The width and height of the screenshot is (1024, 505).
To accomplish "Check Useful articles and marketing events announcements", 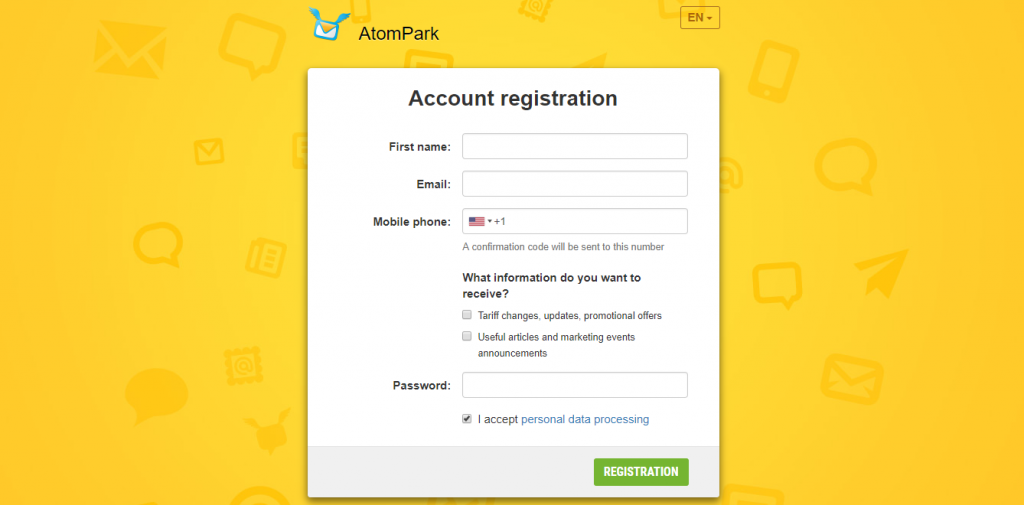I will click(467, 336).
